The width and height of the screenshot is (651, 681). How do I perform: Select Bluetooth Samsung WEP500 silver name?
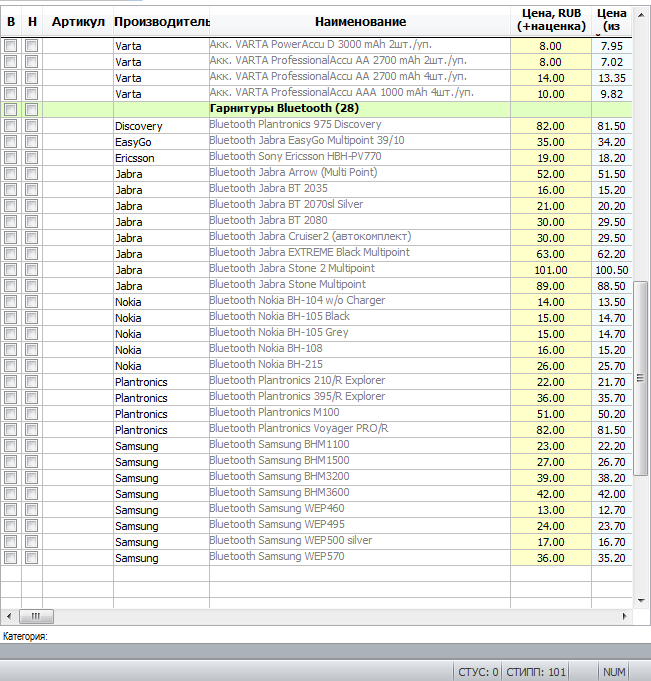pyautogui.click(x=291, y=541)
